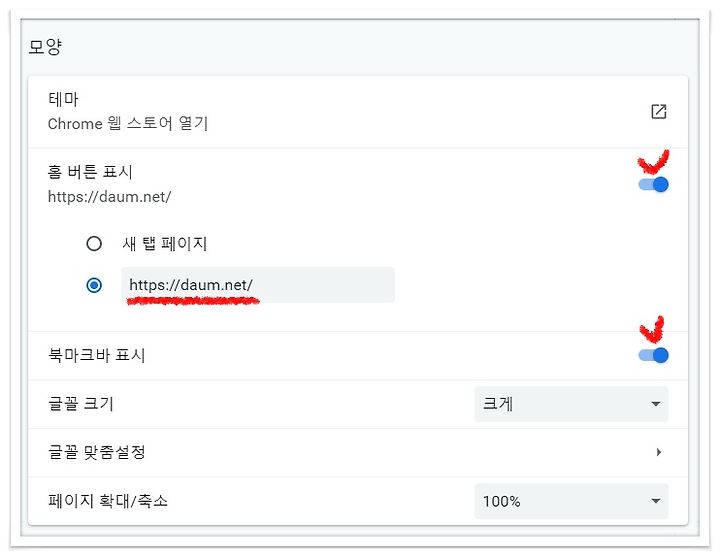Open the 글꼴 크기 dropdown showing 크게
Screen dimensions: 720x556
tap(571, 404)
